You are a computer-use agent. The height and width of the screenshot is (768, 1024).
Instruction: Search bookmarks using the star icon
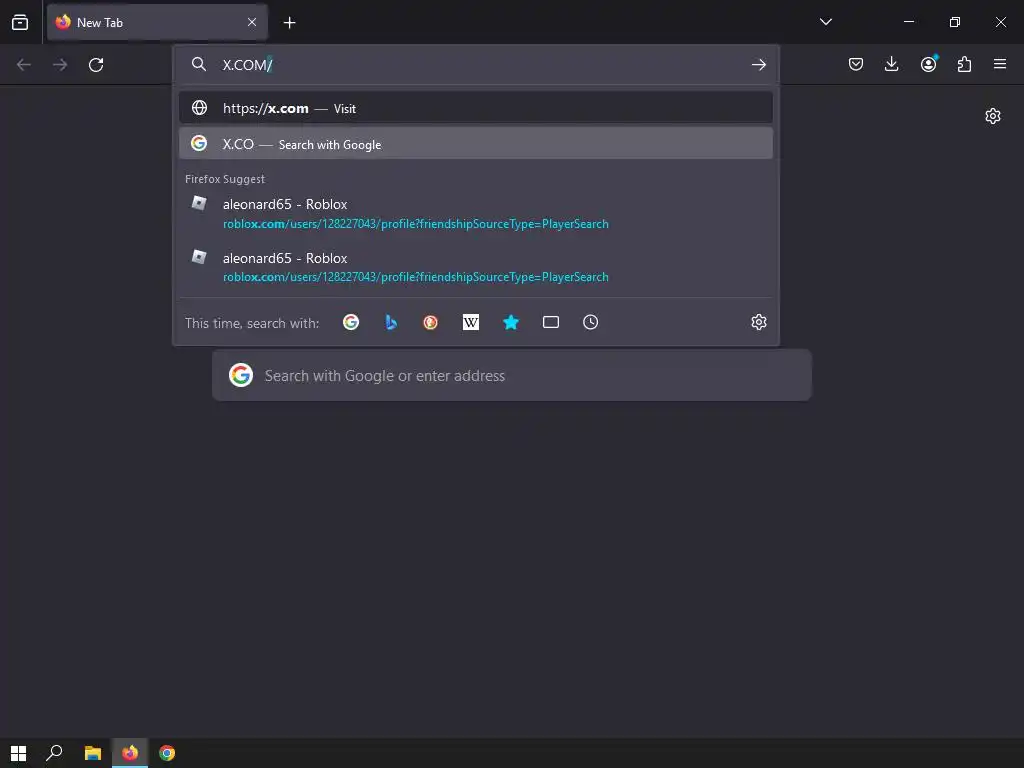click(511, 322)
